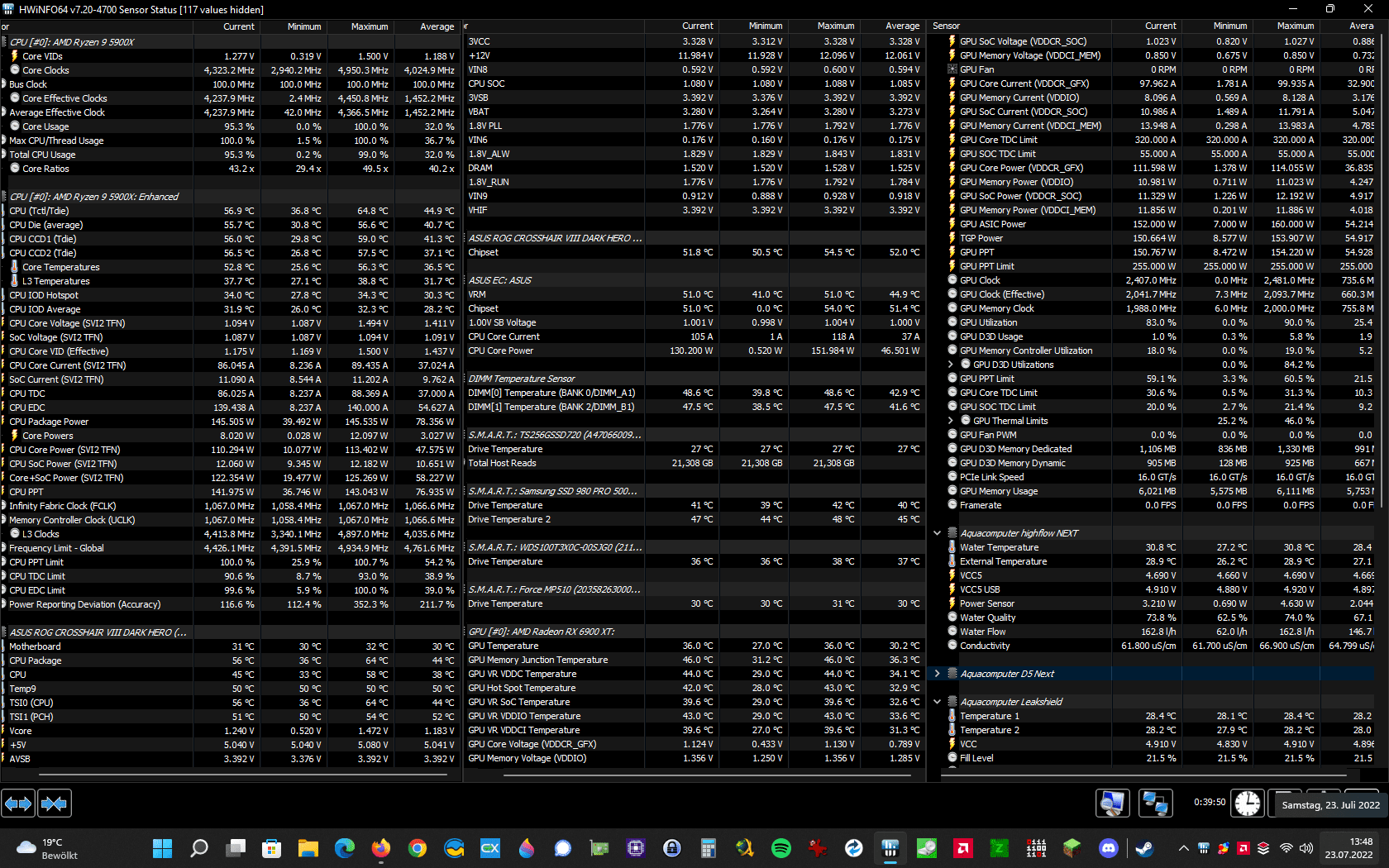Select the CPU (Tctl/Tdie) temperature row
Screen dimensions: 1389x868
coord(230,211)
